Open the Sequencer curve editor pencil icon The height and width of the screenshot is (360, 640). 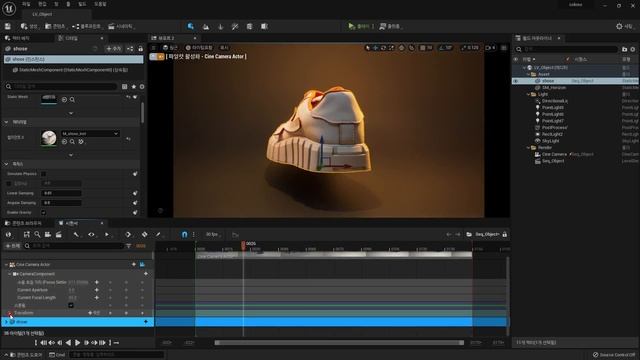[158, 234]
